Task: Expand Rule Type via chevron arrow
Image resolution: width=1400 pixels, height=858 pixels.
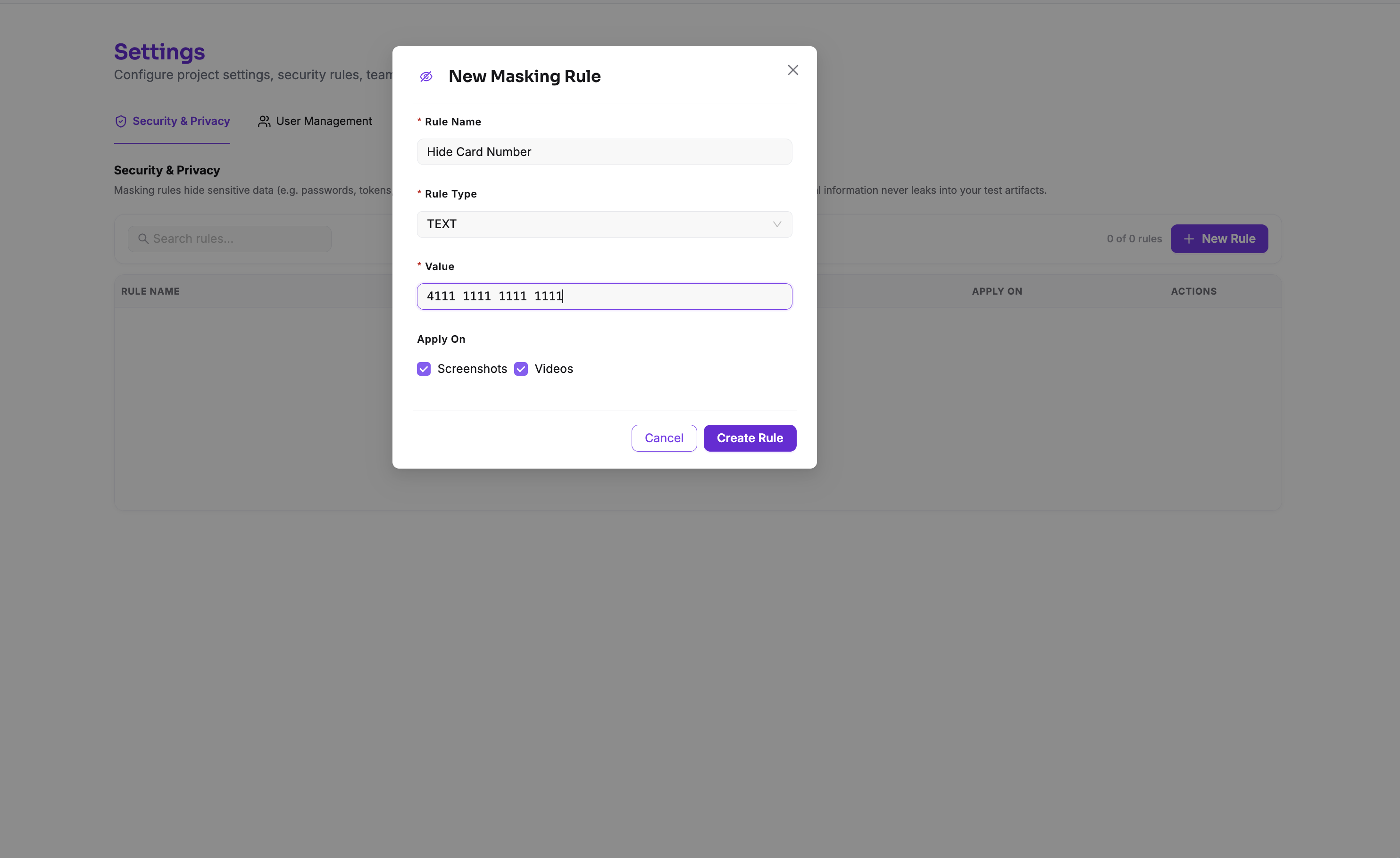Action: pyautogui.click(x=777, y=224)
